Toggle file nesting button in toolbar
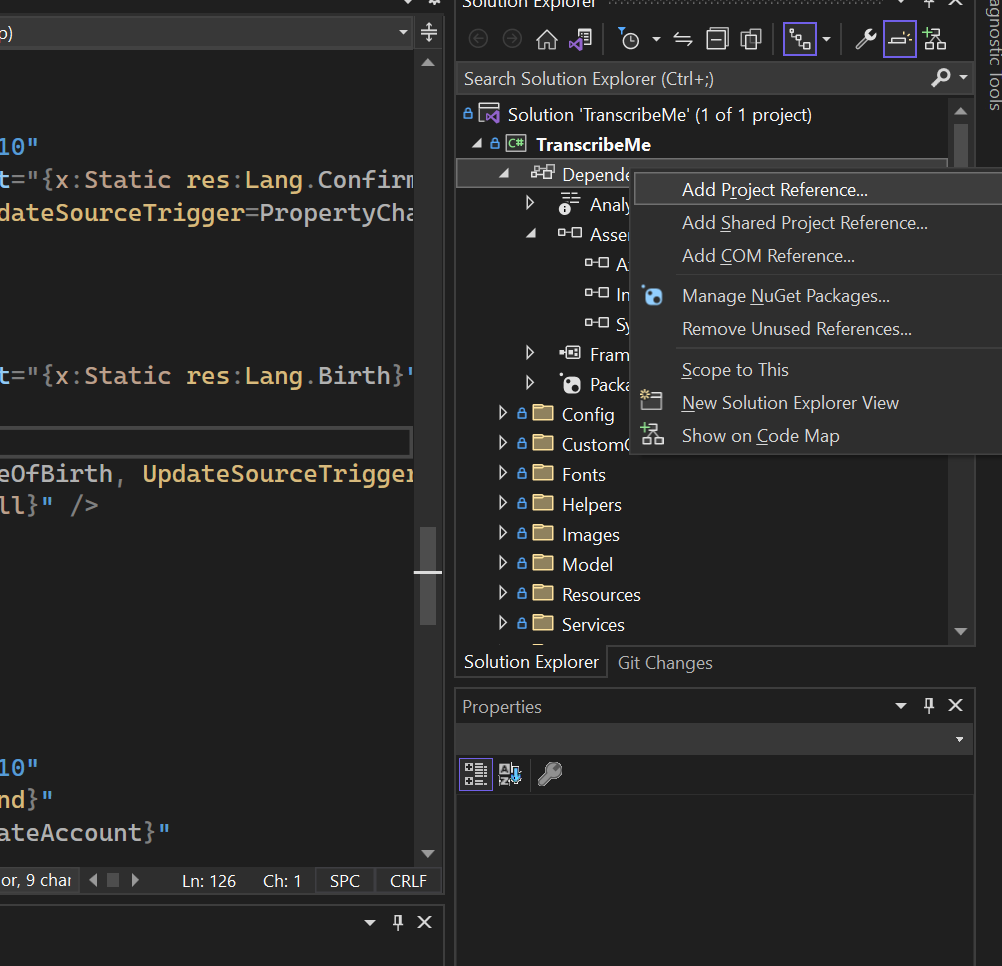 (799, 40)
